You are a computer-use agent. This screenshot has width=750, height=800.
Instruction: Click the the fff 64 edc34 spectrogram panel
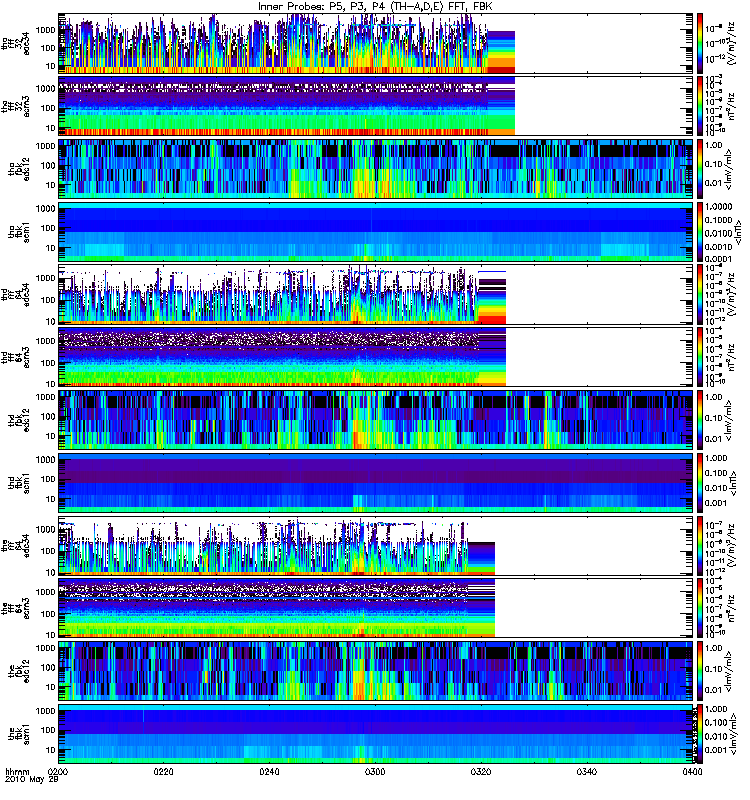376,545
